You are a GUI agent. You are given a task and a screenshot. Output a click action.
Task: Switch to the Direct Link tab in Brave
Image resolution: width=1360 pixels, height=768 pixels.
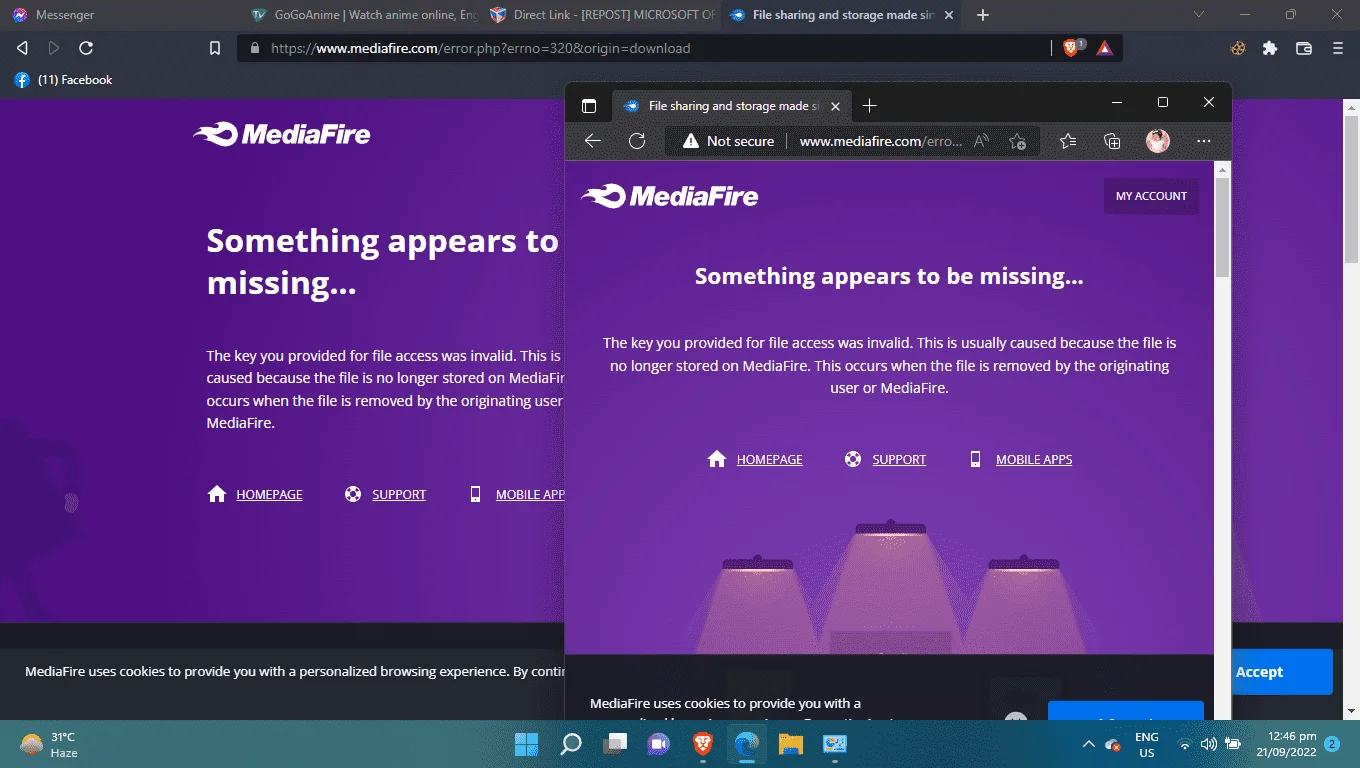[x=601, y=15]
